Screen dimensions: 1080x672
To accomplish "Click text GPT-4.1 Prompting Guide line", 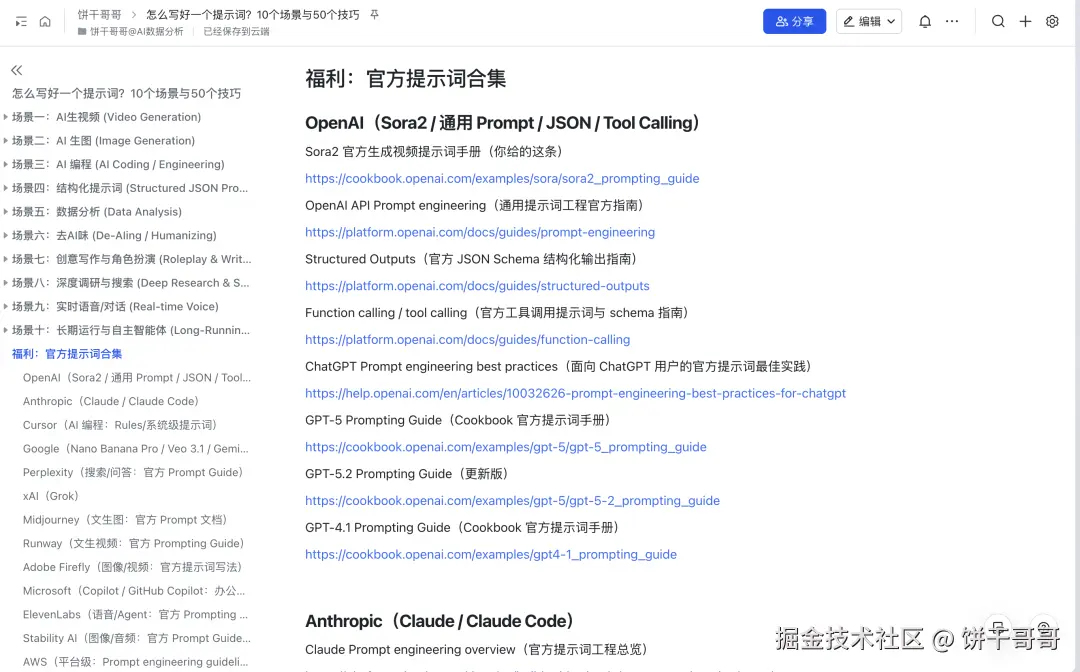I will point(462,527).
